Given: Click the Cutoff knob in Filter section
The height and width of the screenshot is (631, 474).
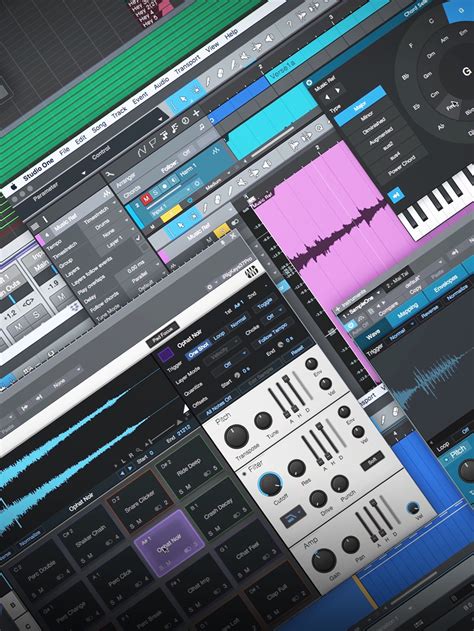Looking at the screenshot, I should (269, 485).
